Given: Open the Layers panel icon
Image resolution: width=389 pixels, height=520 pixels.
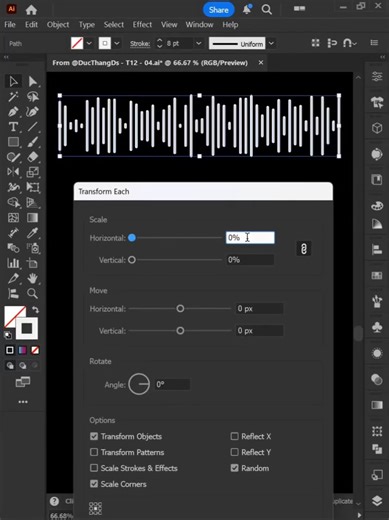Looking at the screenshot, I should (377, 500).
